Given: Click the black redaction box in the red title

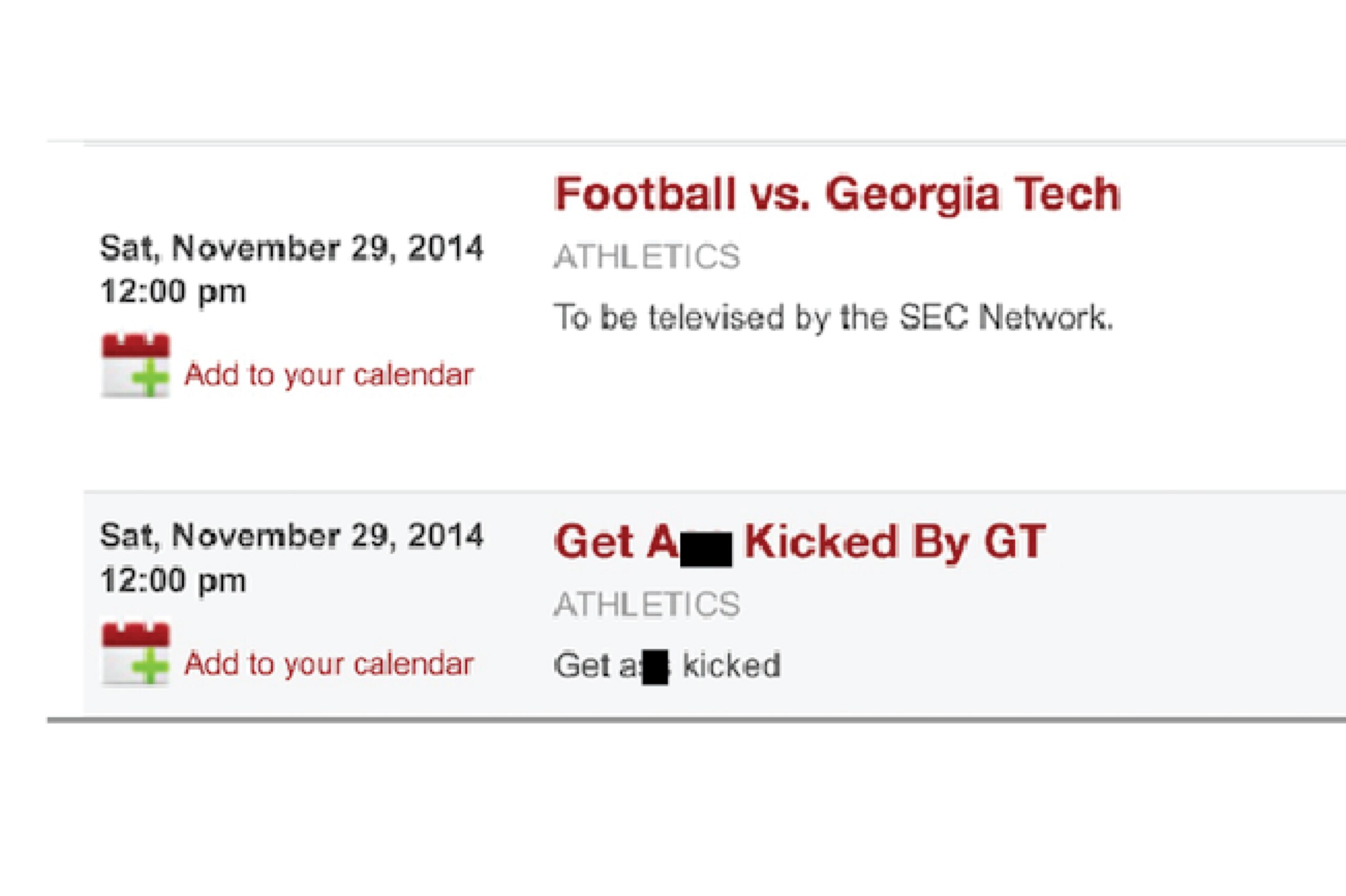Looking at the screenshot, I should (706, 549).
